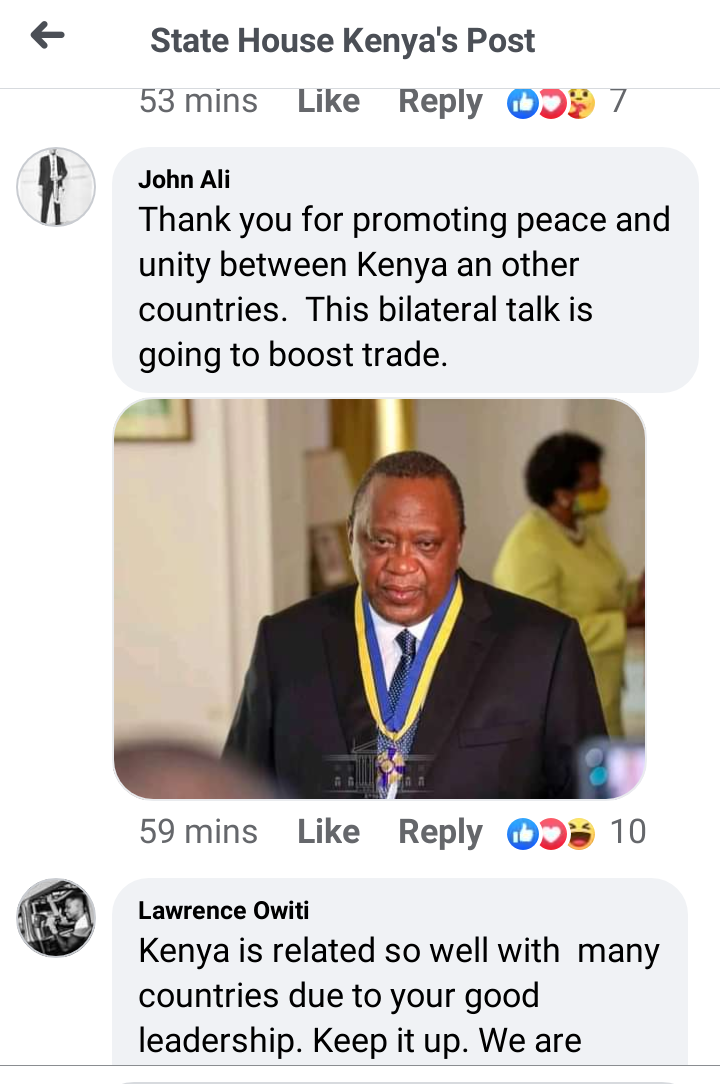Click the thumbs-up reaction icon with count 10
The height and width of the screenshot is (1084, 720).
tap(523, 833)
